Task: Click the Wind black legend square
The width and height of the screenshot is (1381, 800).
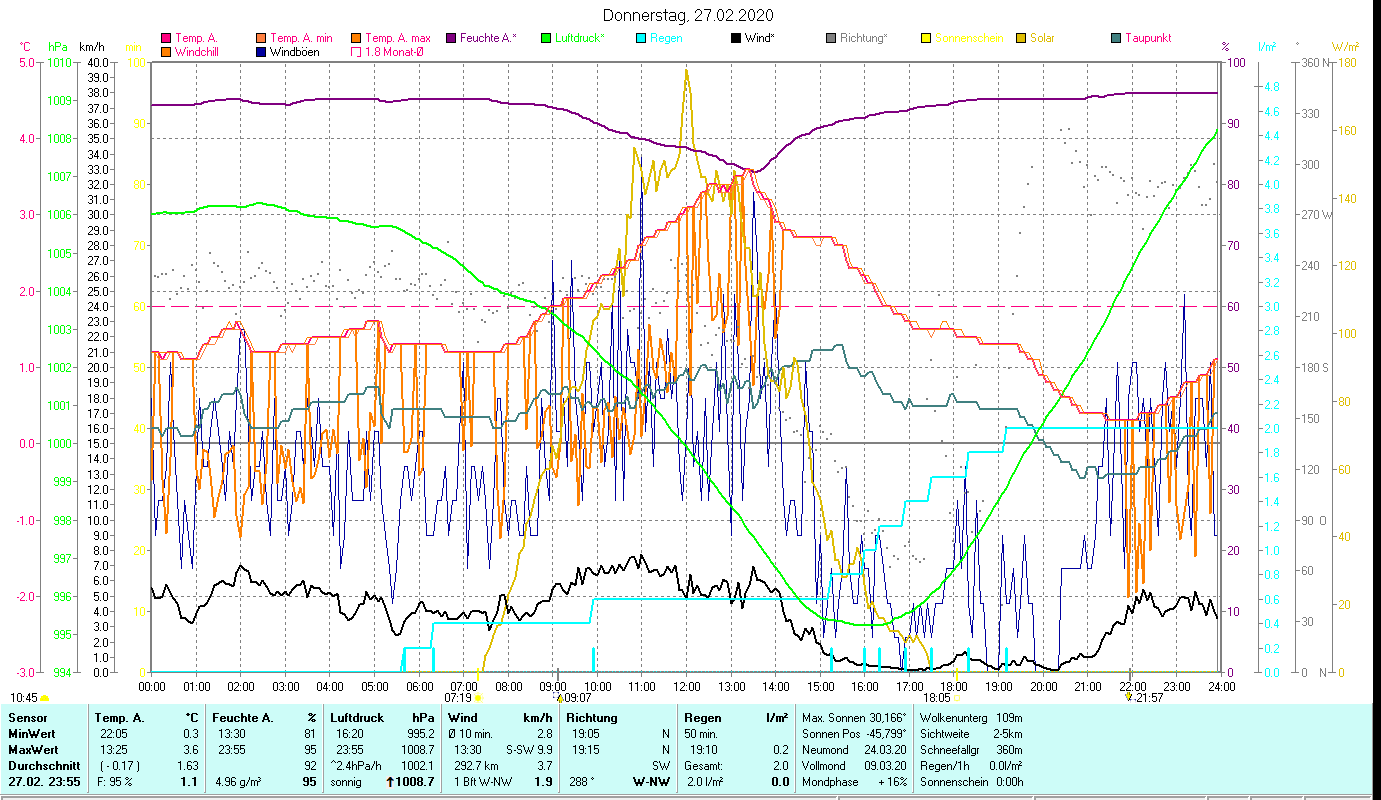Action: click(736, 38)
